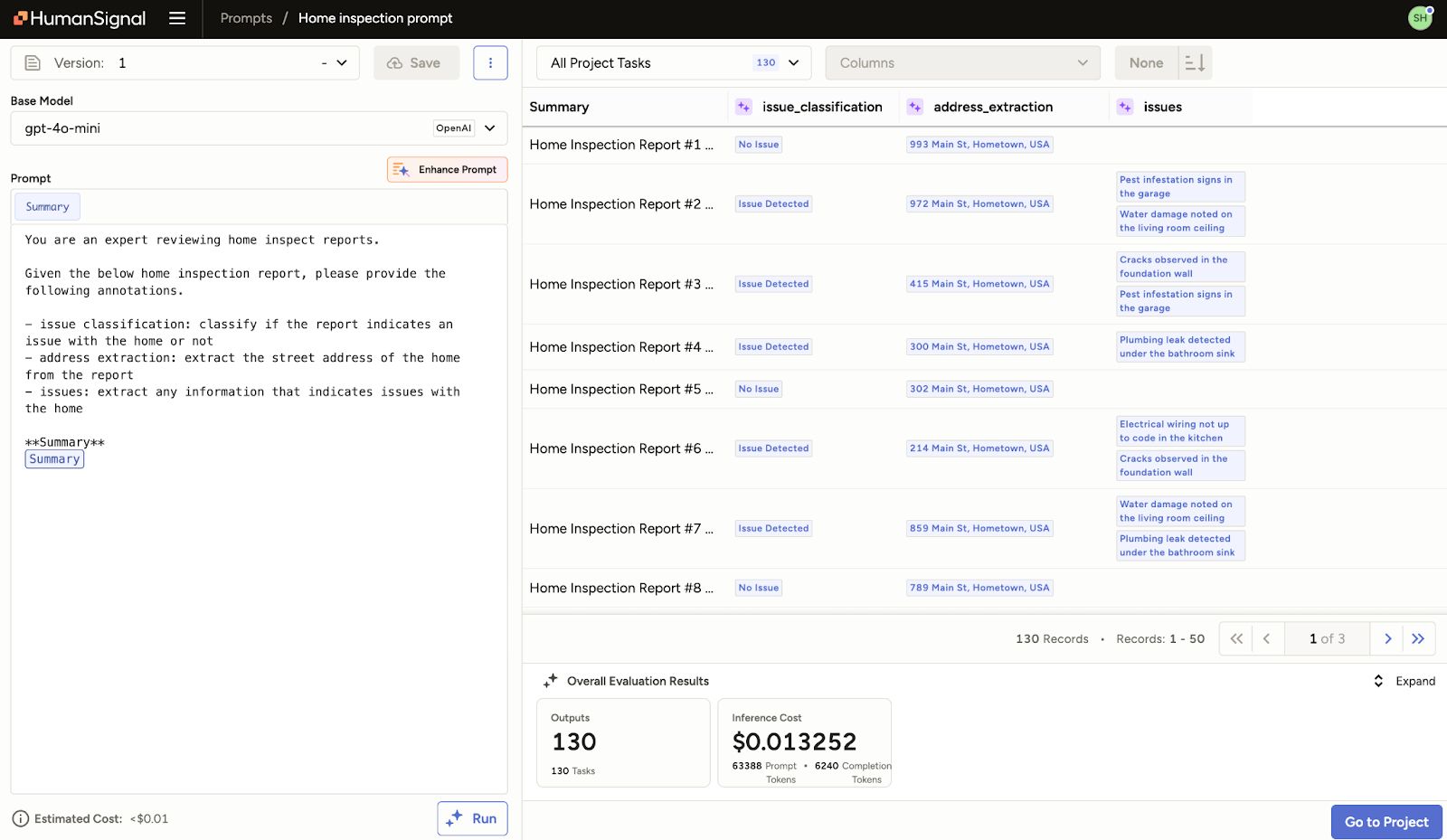Click the address 972 Main St, Hometown, USA
The height and width of the screenshot is (840, 1447).
tap(979, 204)
